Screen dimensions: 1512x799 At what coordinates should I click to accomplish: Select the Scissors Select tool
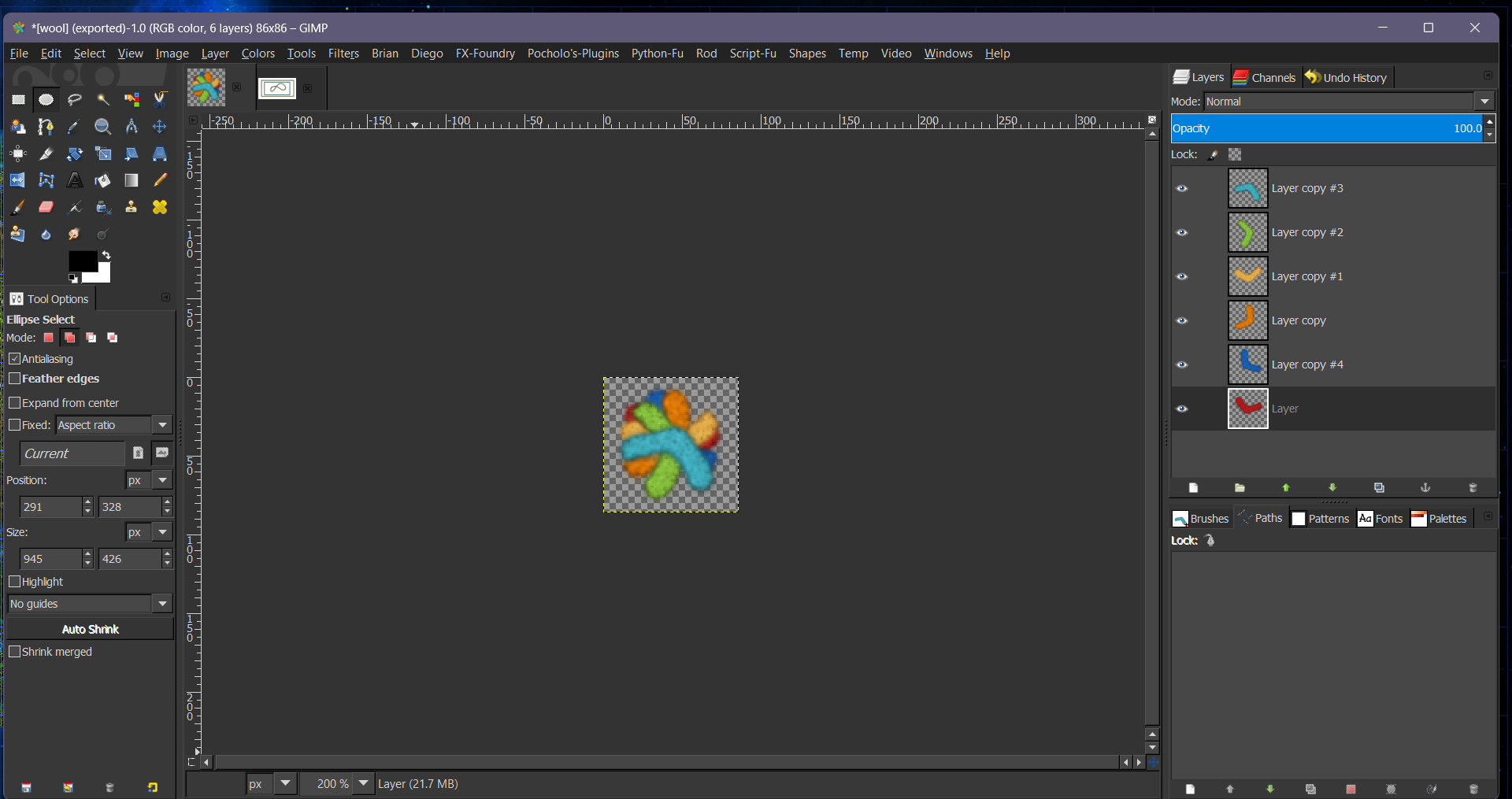(160, 99)
